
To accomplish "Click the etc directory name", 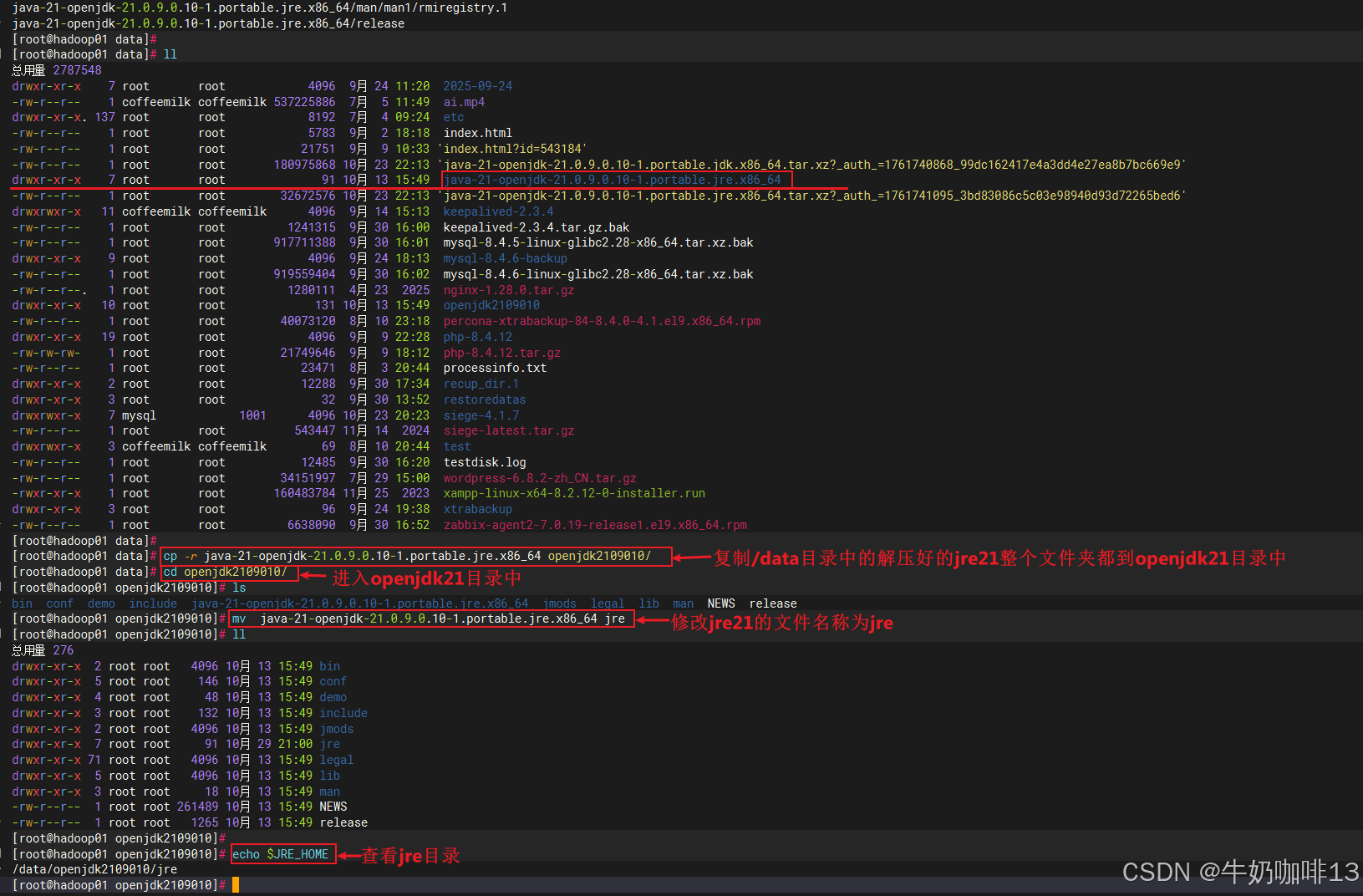I will pos(453,118).
